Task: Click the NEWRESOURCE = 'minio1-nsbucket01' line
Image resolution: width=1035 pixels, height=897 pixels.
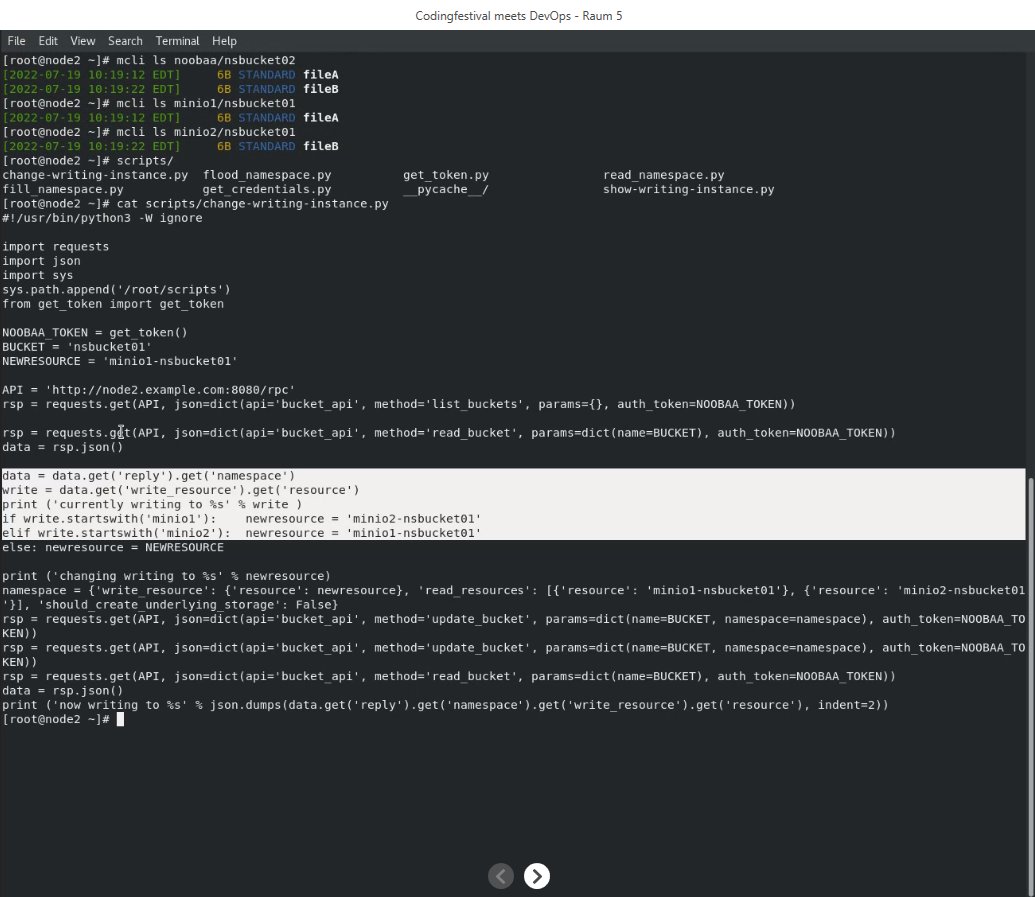Action: pos(119,361)
